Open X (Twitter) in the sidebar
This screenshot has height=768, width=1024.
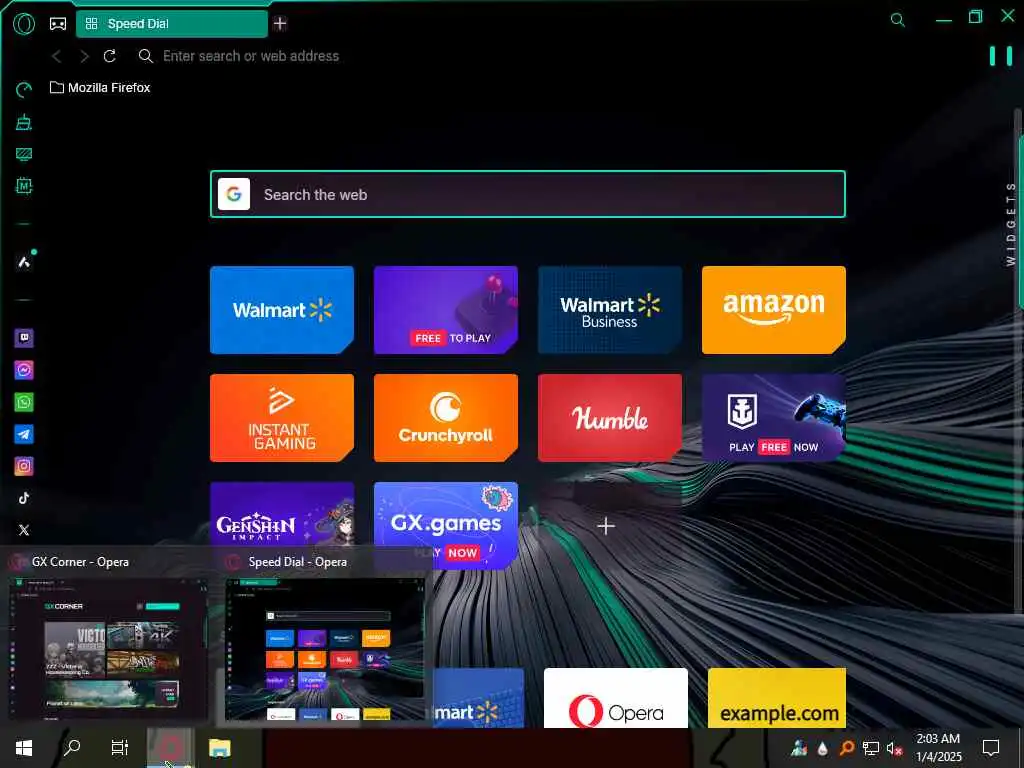[24, 530]
